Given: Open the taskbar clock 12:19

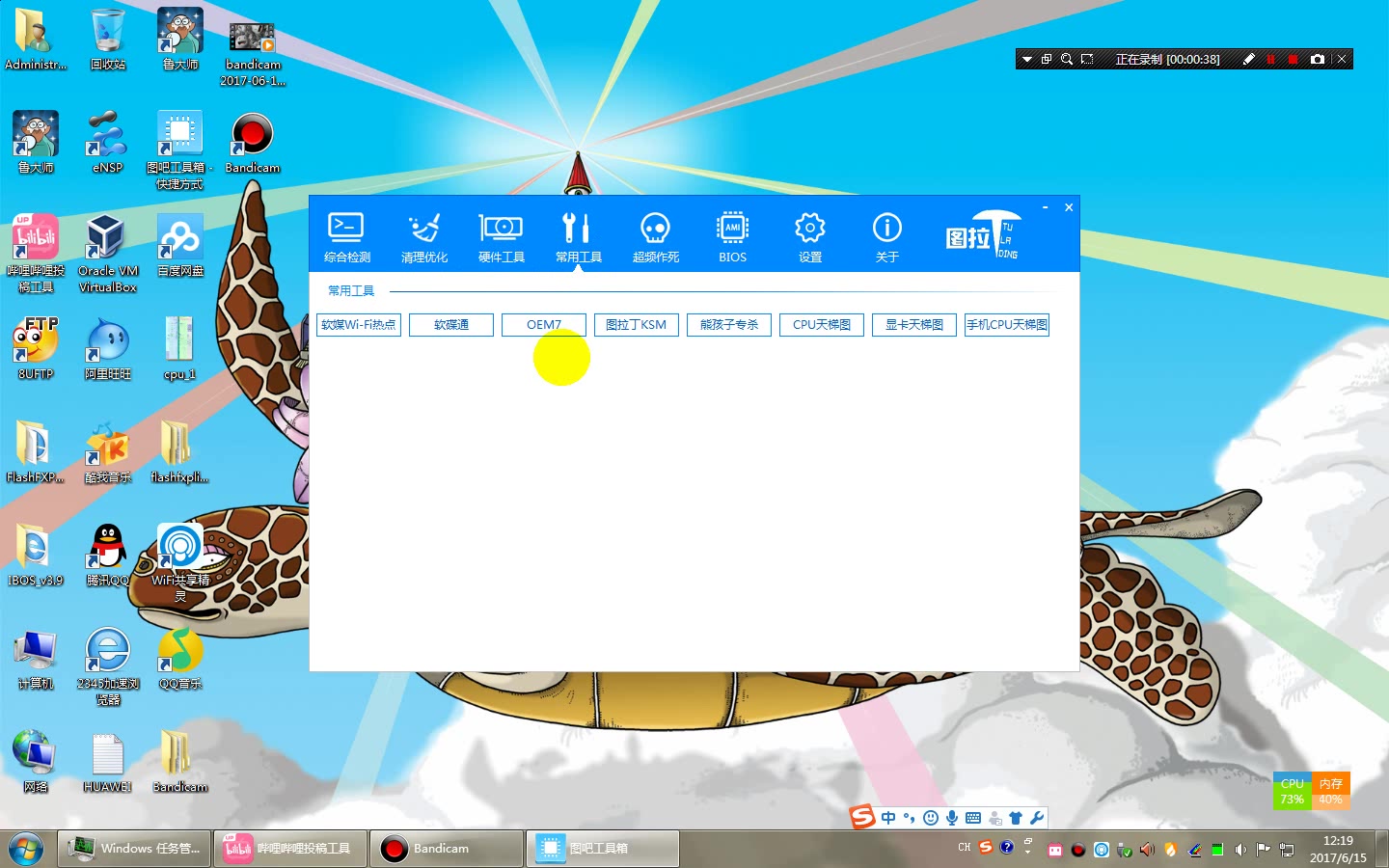Looking at the screenshot, I should [1338, 849].
